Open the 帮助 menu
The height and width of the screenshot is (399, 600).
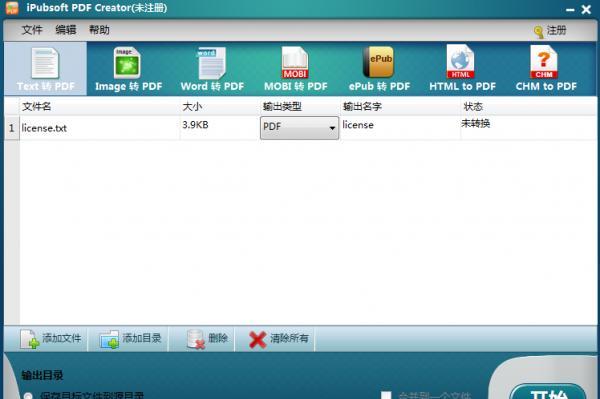[x=99, y=30]
